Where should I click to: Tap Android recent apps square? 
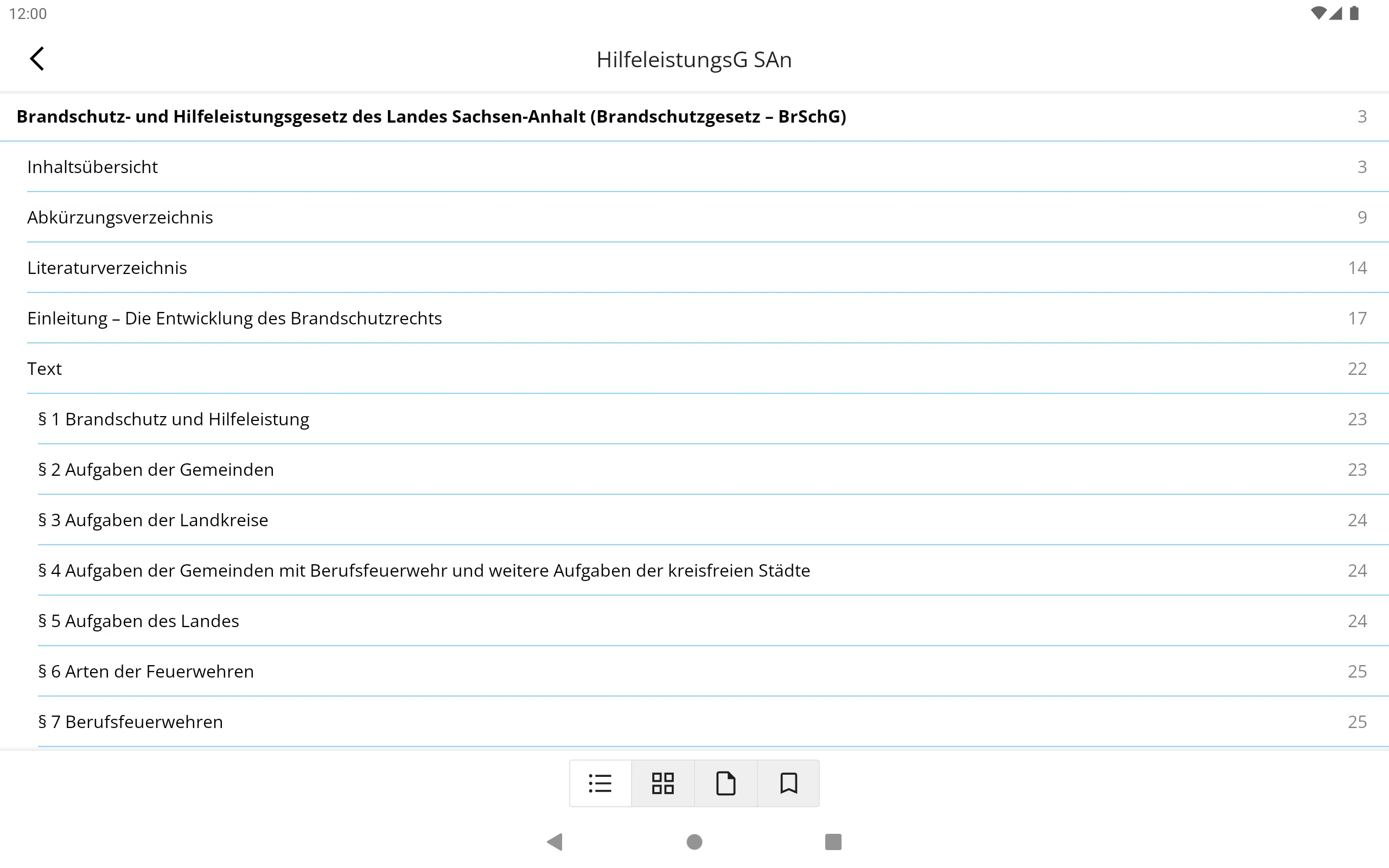click(833, 841)
